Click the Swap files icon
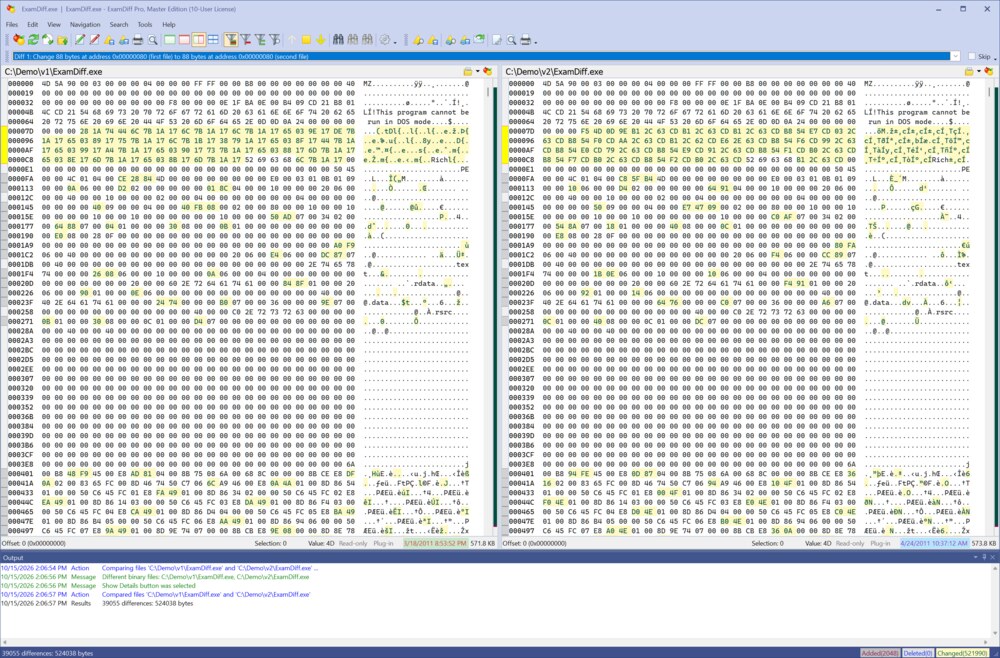 coord(48,40)
